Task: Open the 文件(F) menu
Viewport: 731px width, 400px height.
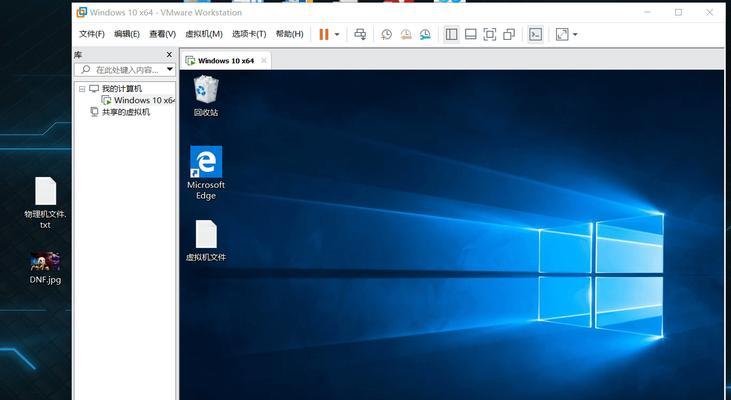Action: (92, 34)
